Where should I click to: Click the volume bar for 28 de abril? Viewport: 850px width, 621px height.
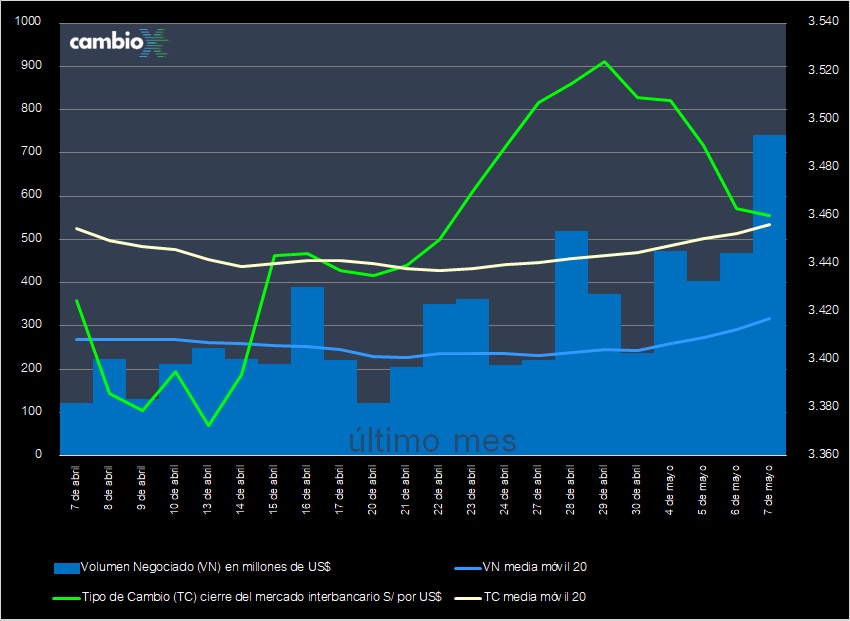point(571,342)
